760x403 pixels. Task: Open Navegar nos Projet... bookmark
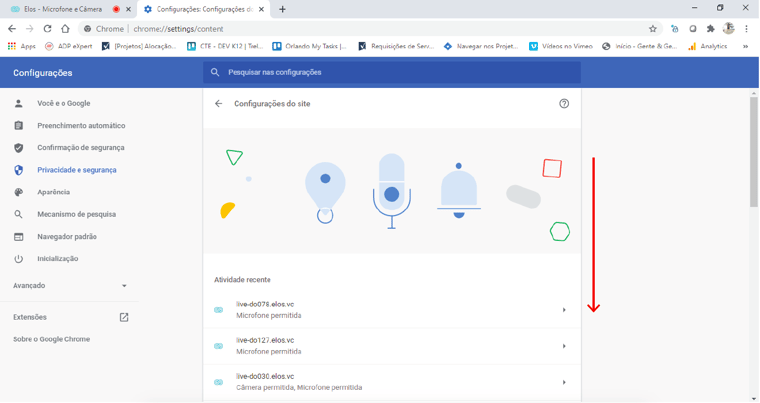tap(481, 47)
